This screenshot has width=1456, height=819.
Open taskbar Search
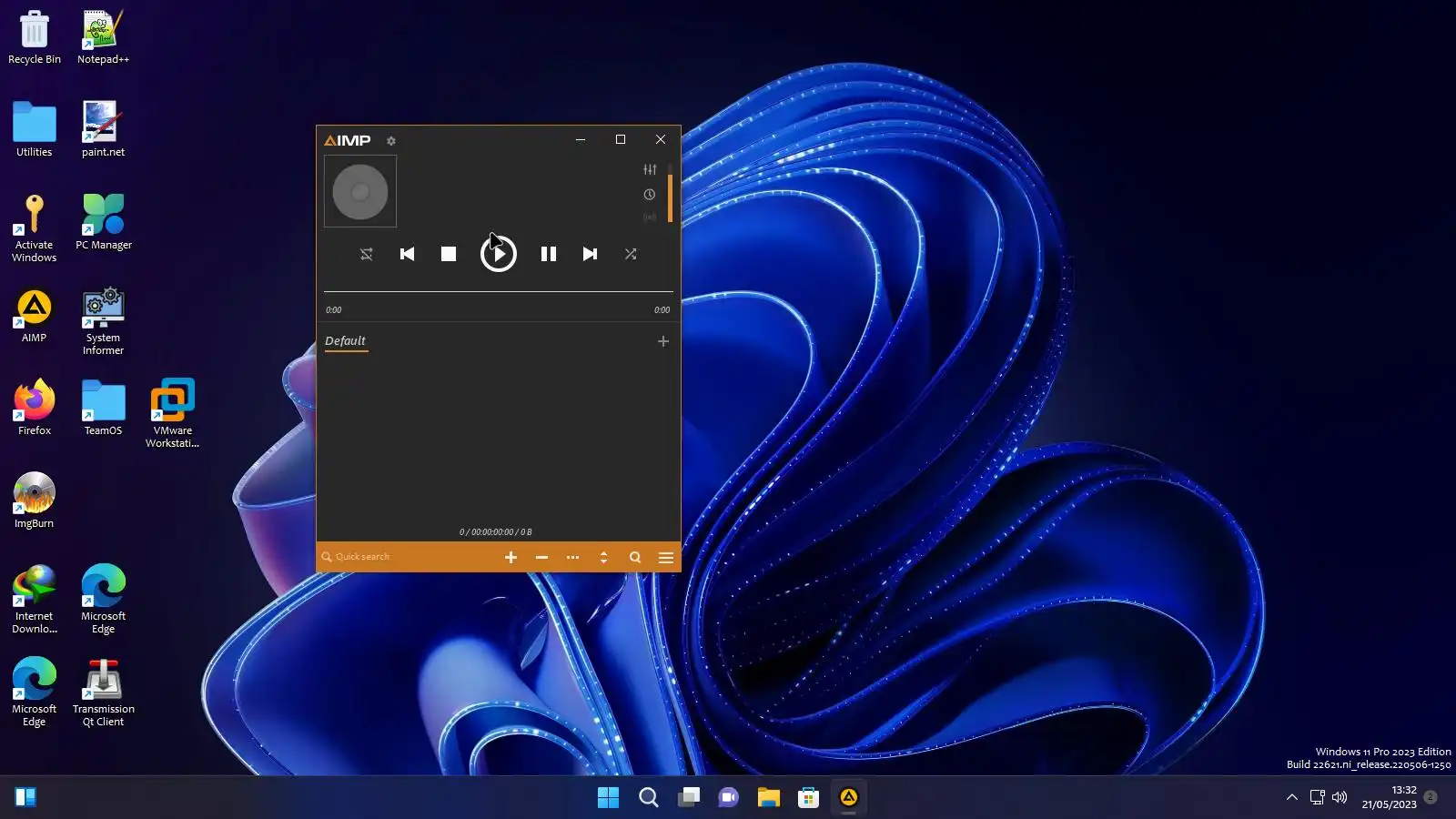point(649,798)
